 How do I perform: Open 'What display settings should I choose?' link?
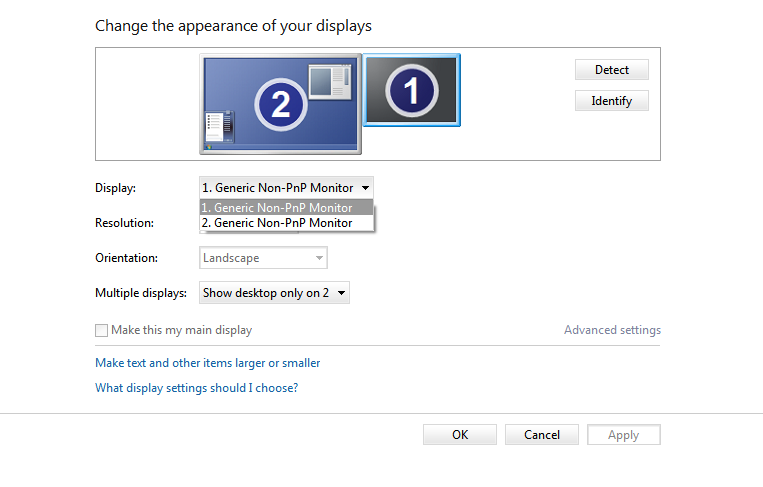coord(197,388)
